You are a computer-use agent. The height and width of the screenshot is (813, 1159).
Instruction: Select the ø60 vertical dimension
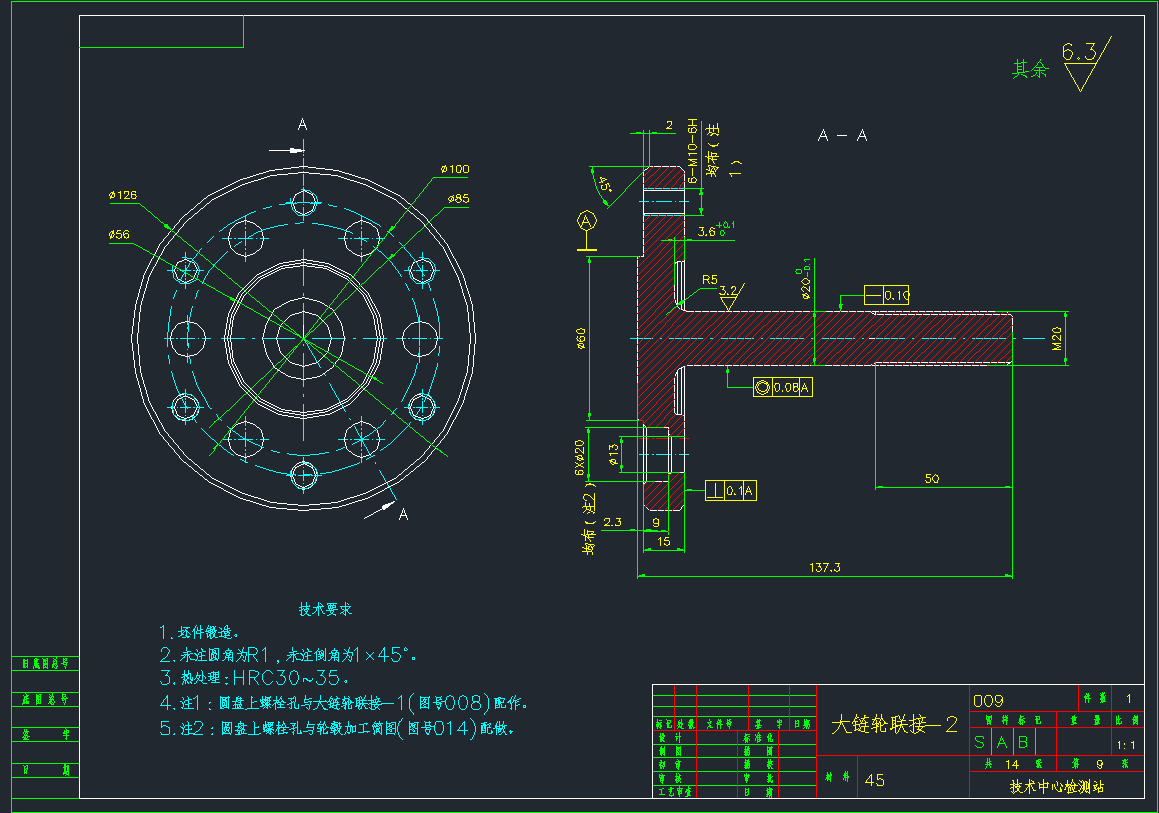[x=581, y=339]
